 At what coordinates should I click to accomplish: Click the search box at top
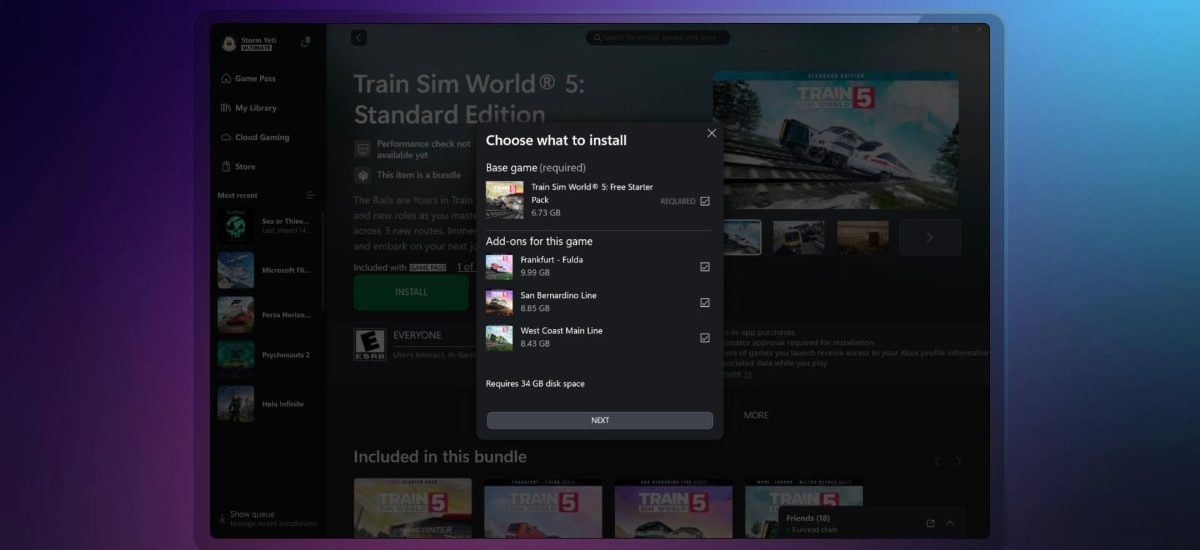(657, 38)
